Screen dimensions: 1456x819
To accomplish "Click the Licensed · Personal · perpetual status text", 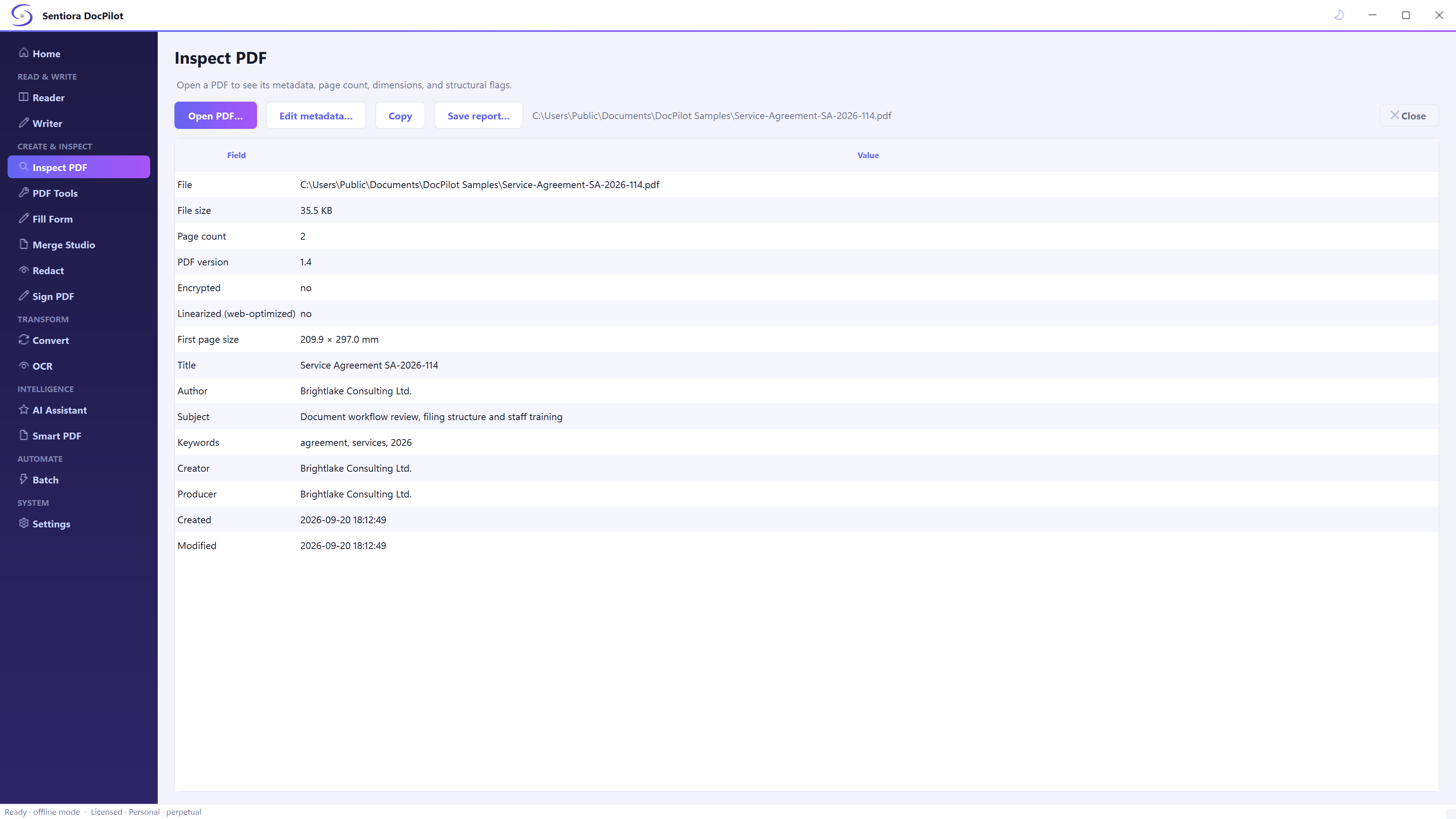I will click(146, 812).
